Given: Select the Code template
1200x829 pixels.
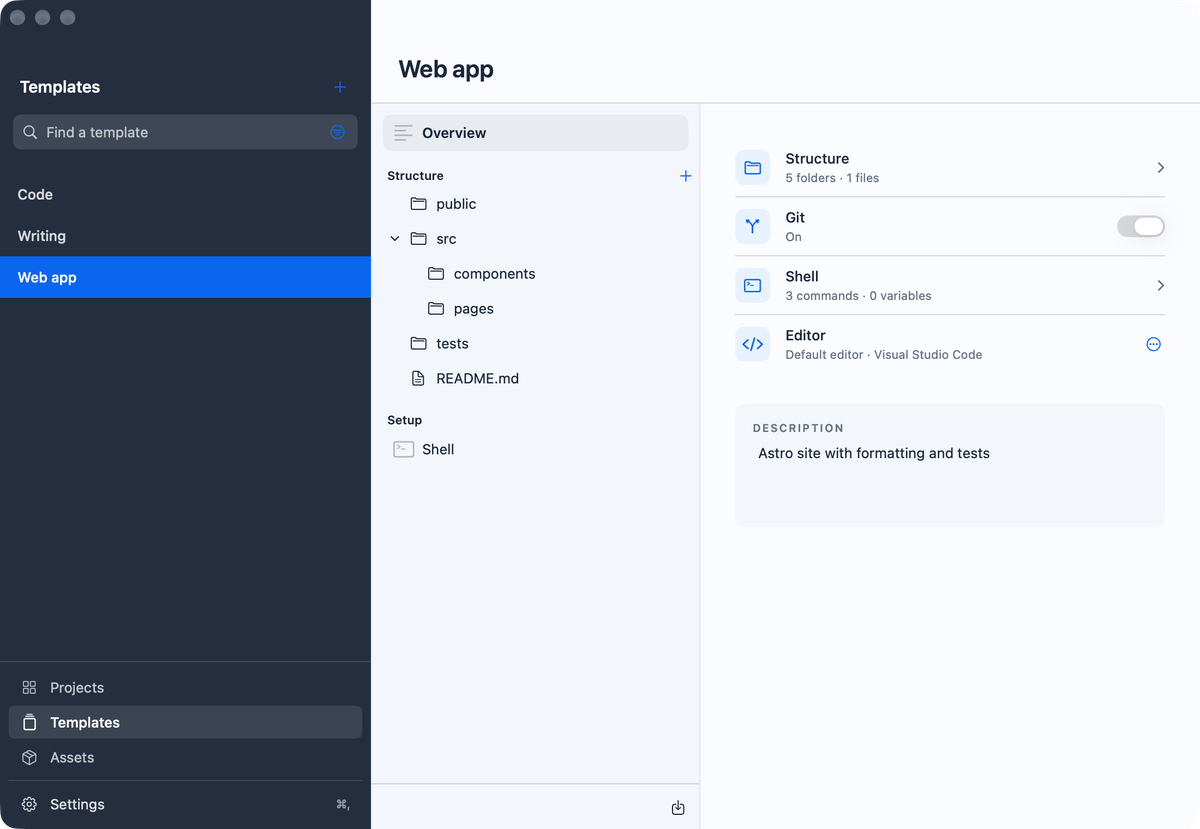Looking at the screenshot, I should coord(185,195).
